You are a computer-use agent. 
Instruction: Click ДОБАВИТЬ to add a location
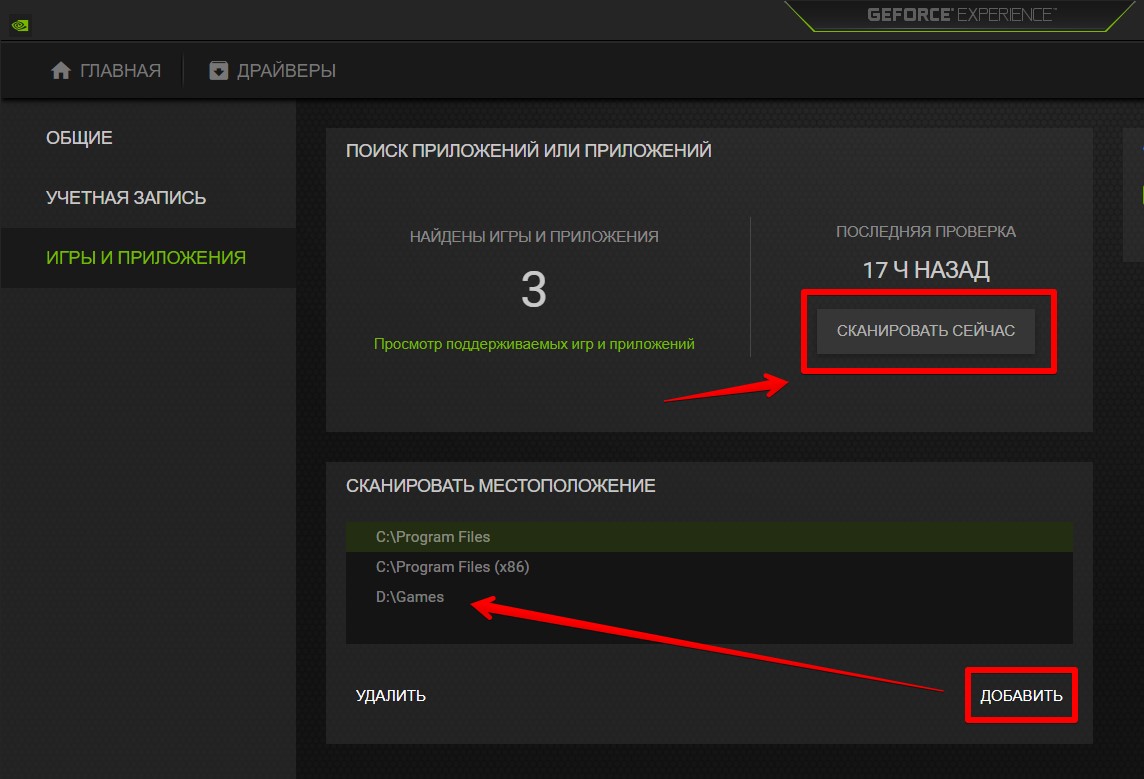[1021, 695]
